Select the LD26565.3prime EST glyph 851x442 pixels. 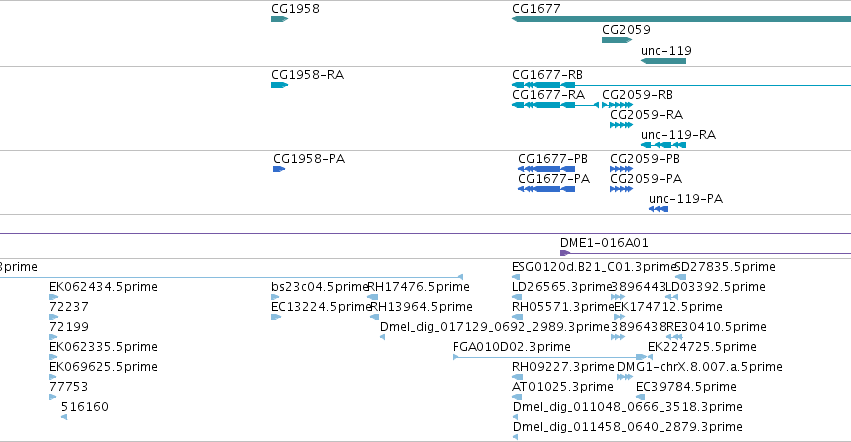coord(517,297)
